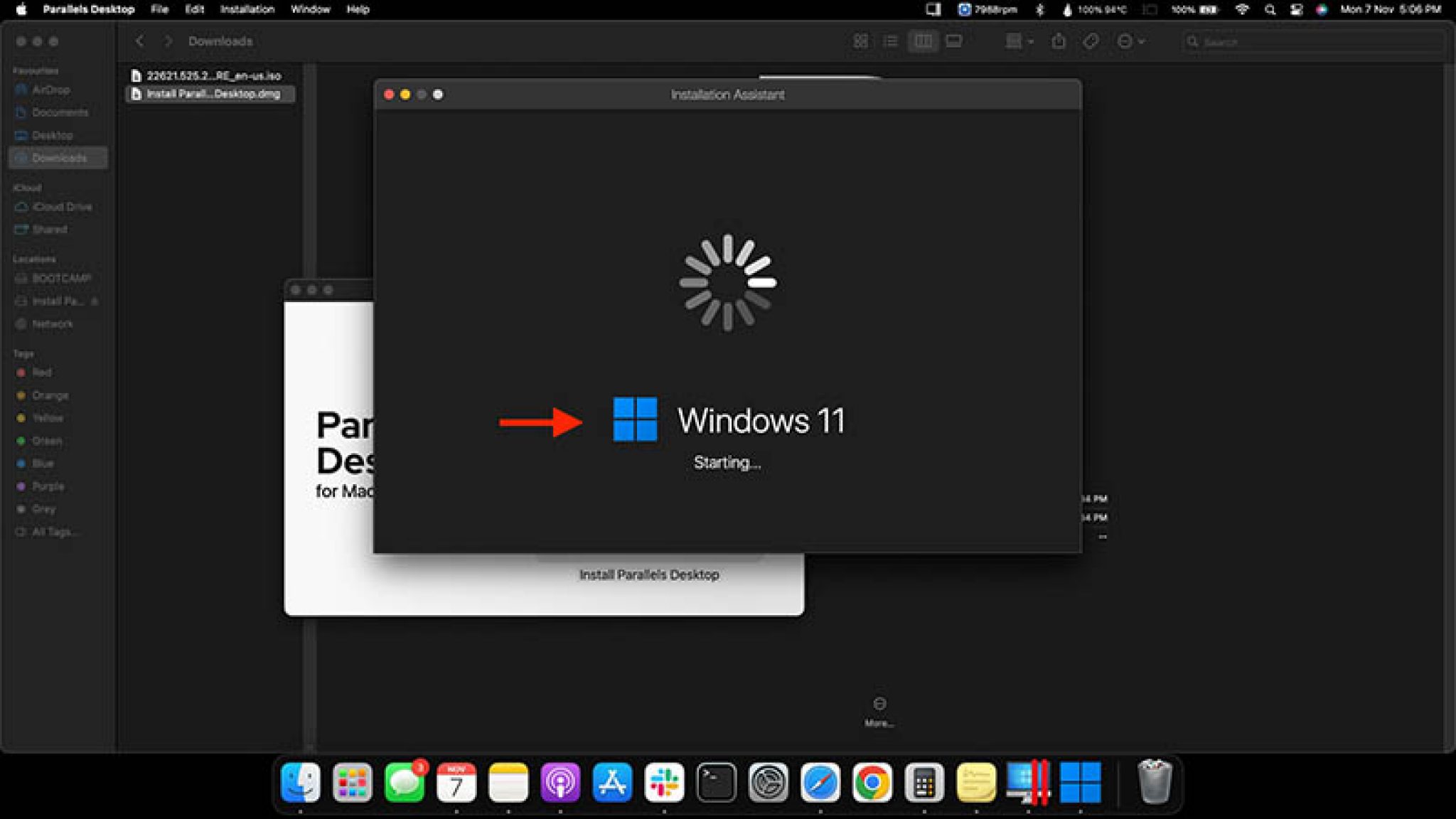Switch Finder to column view

(923, 41)
